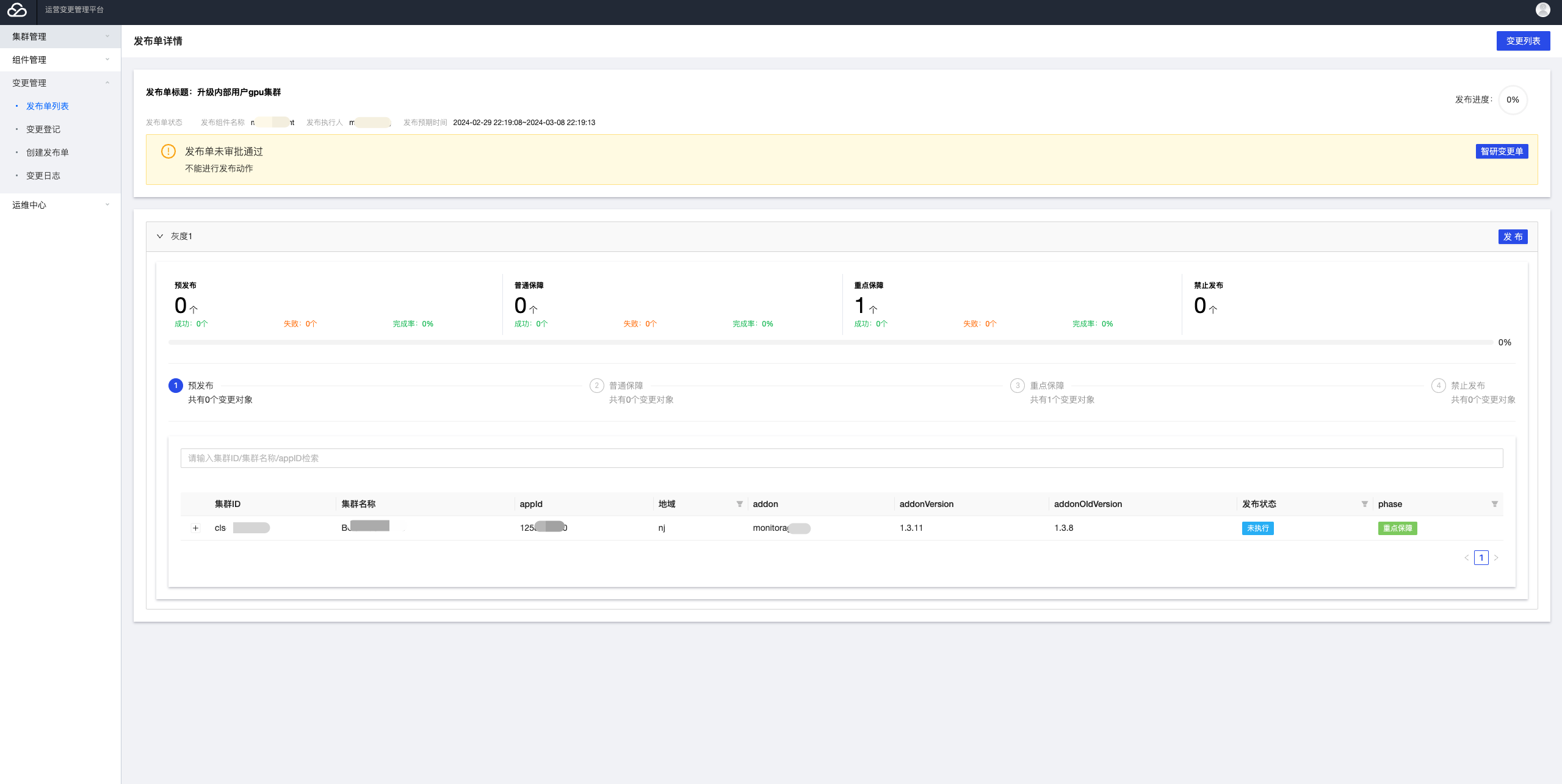This screenshot has width=1562, height=784.
Task: Go to previous page arrow
Action: (1466, 558)
